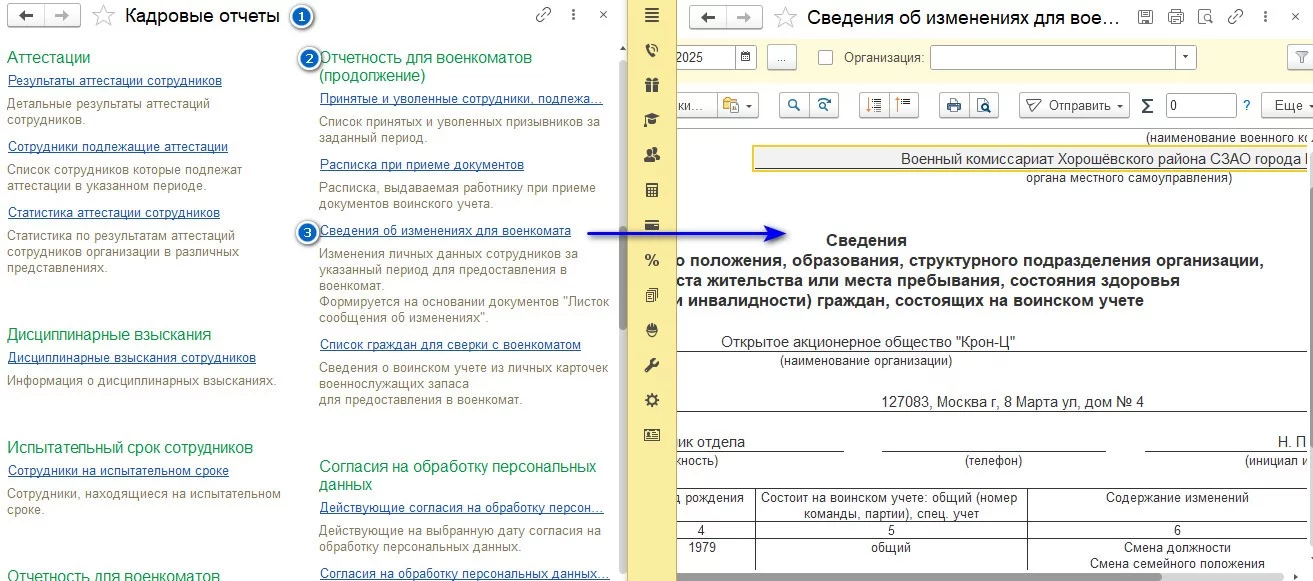The height and width of the screenshot is (581, 1313).
Task: Add Кадровые отчеты to favorites star
Action: [x=101, y=16]
